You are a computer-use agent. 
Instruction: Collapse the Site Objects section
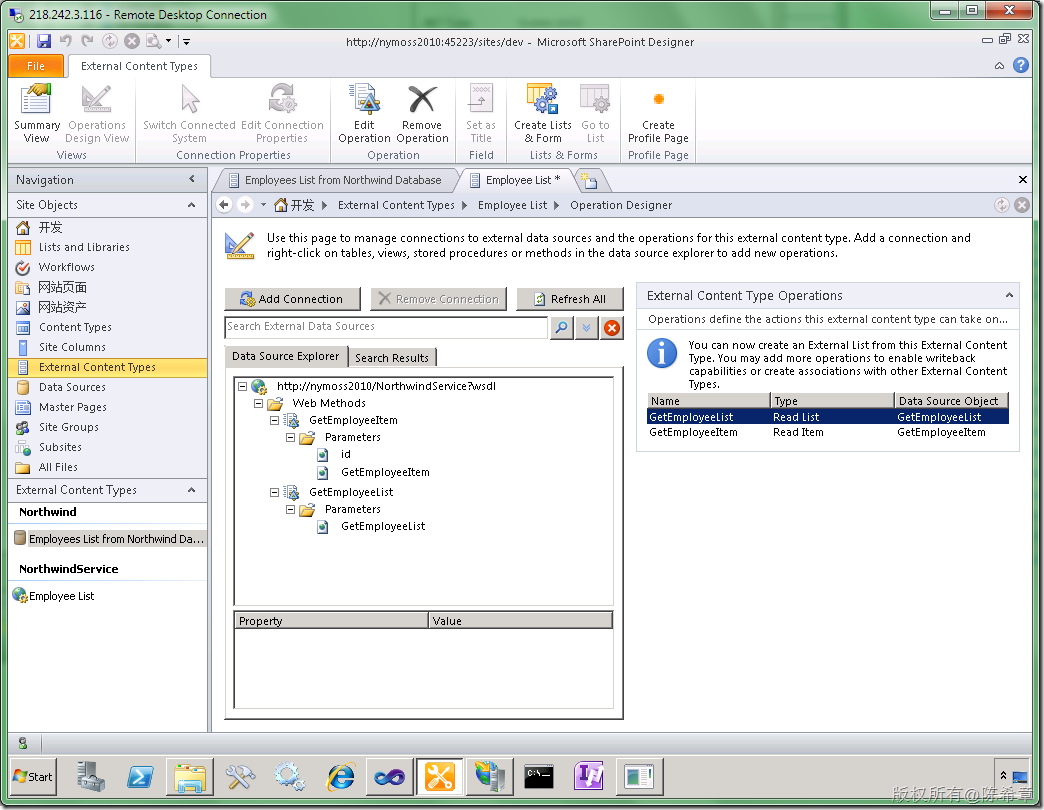pyautogui.click(x=192, y=205)
